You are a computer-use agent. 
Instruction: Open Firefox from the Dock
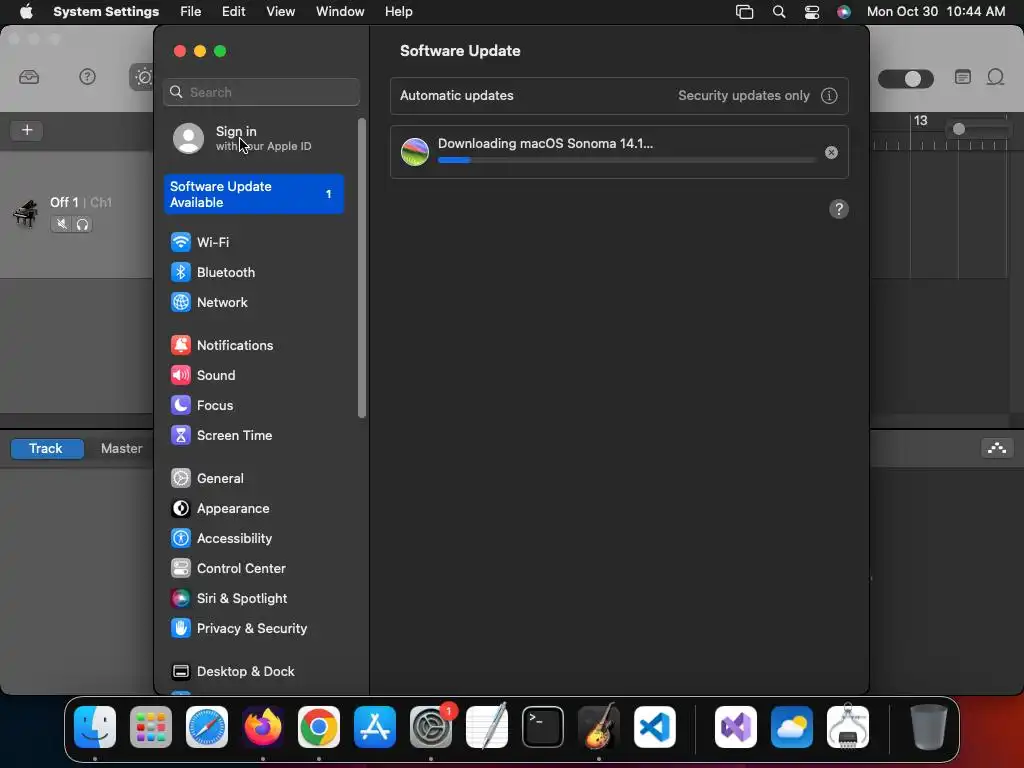click(x=263, y=727)
